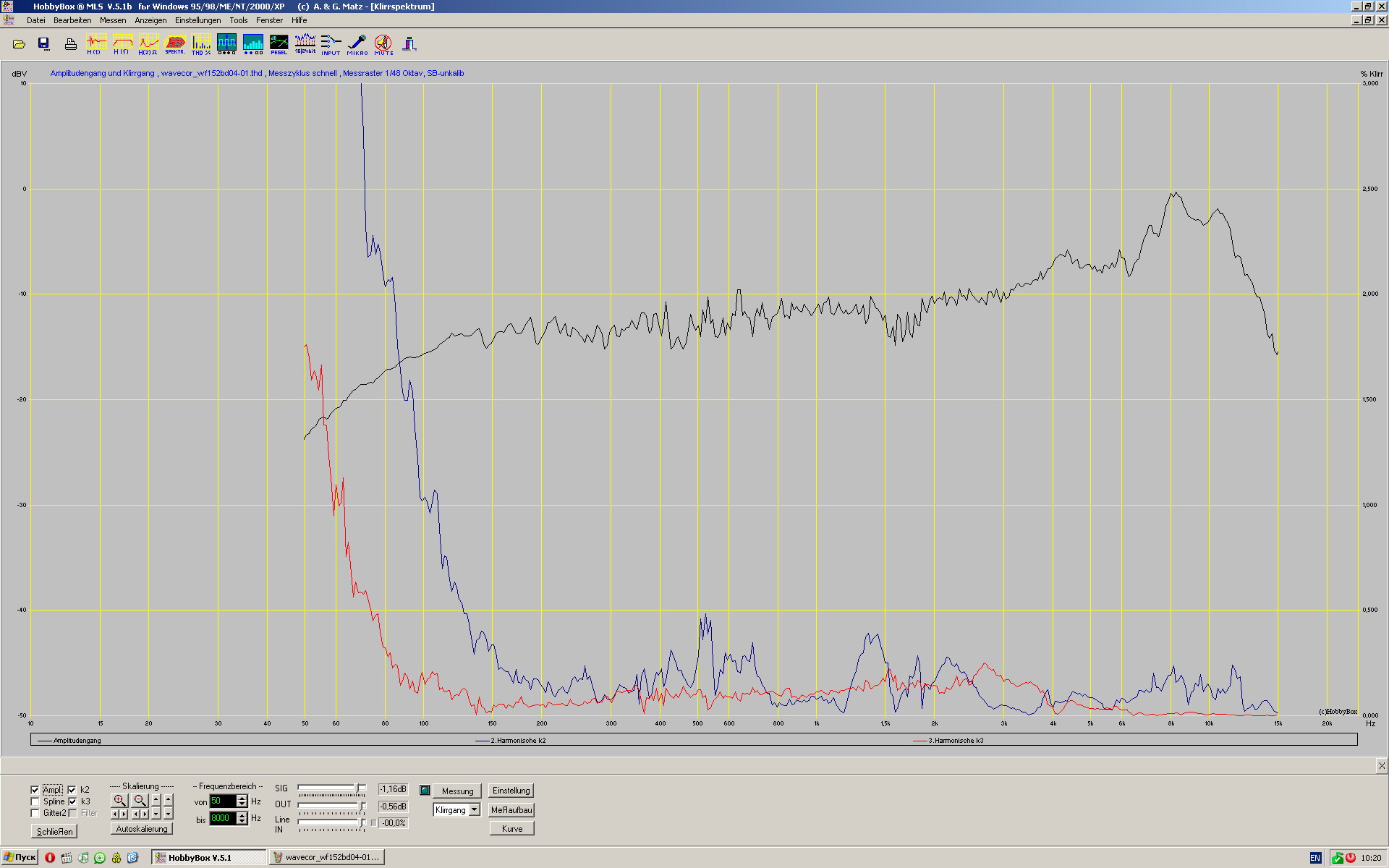Decrease the 'bis' frequency spinner
Screen dimensions: 1389x868
pos(242,822)
